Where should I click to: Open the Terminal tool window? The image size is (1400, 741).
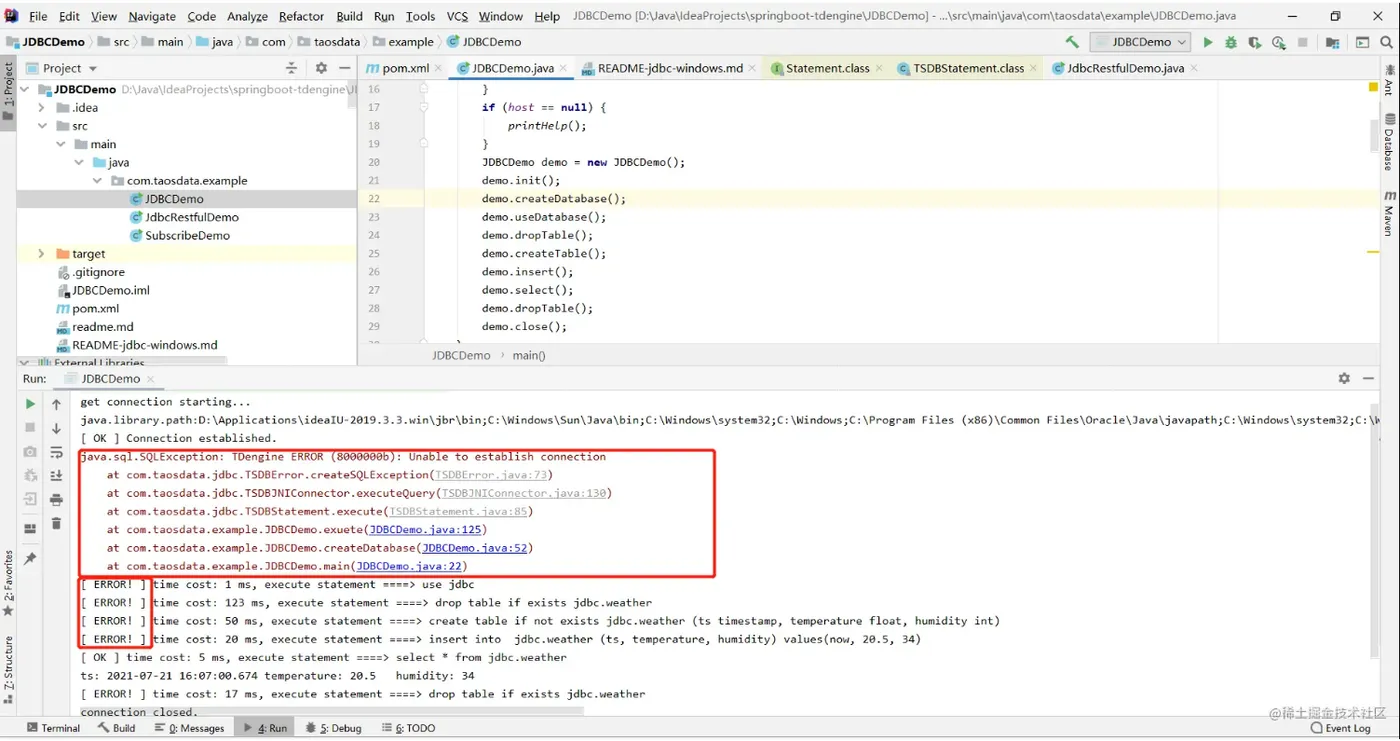point(53,728)
